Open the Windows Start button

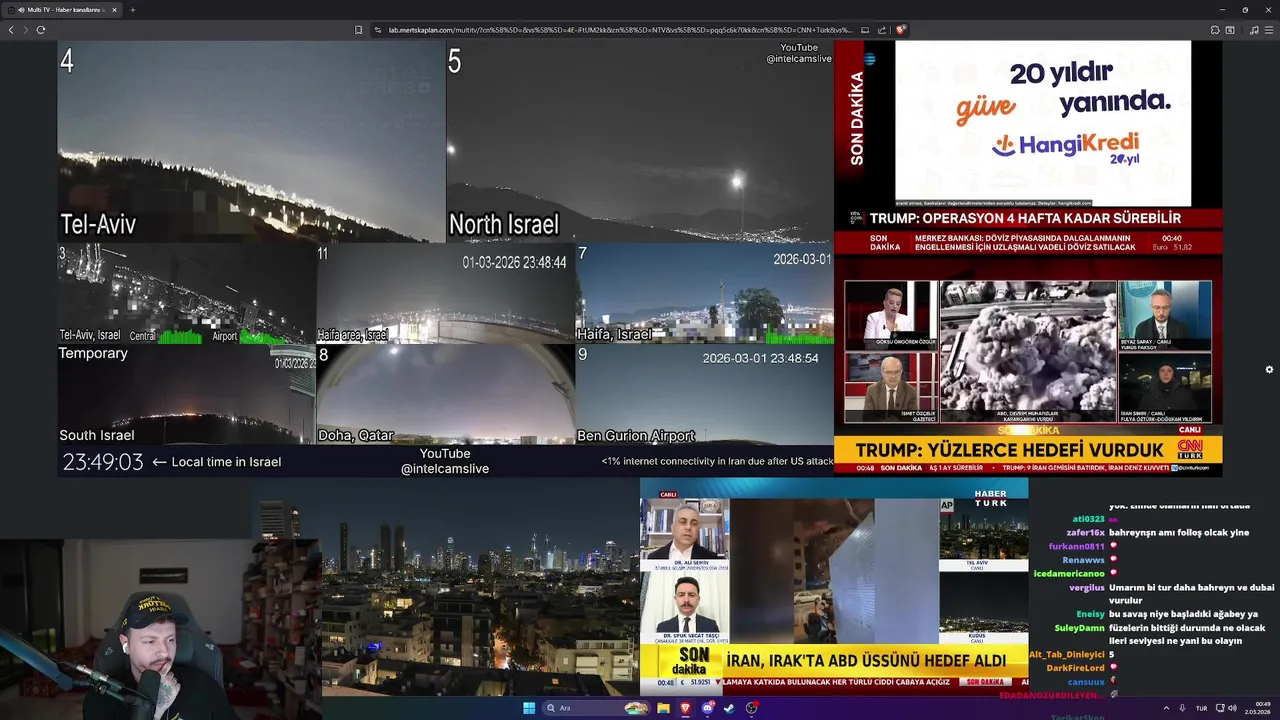[x=529, y=708]
